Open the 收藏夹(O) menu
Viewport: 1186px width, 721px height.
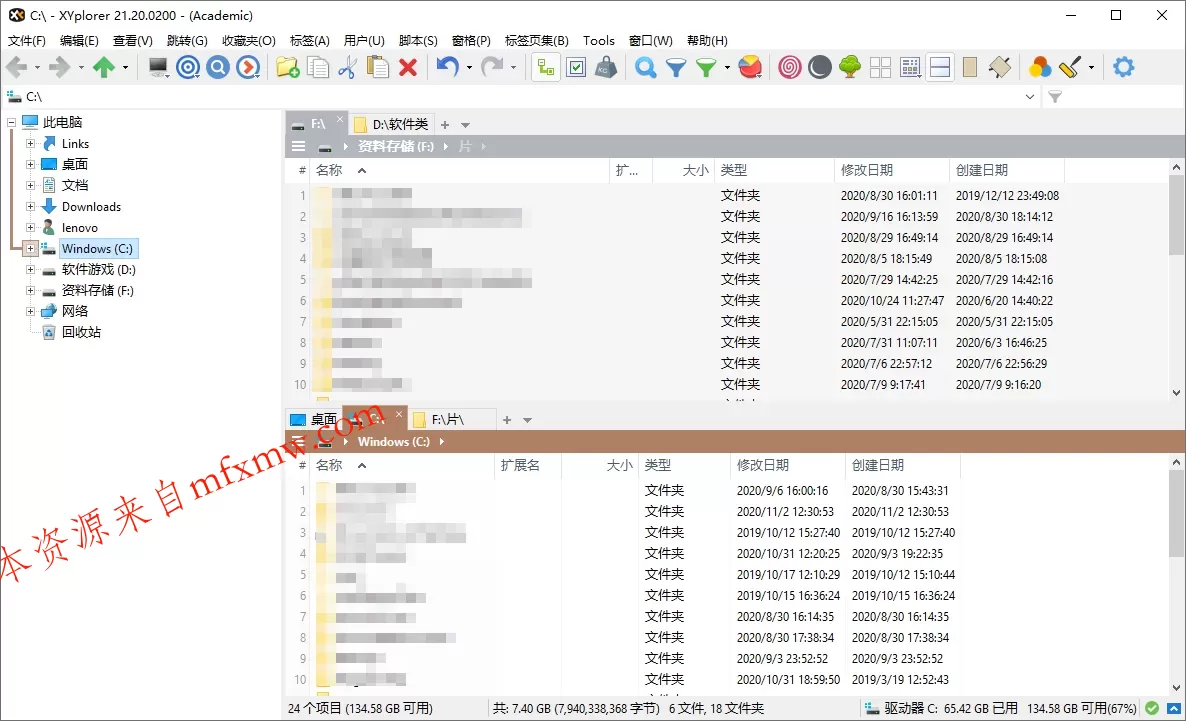249,40
